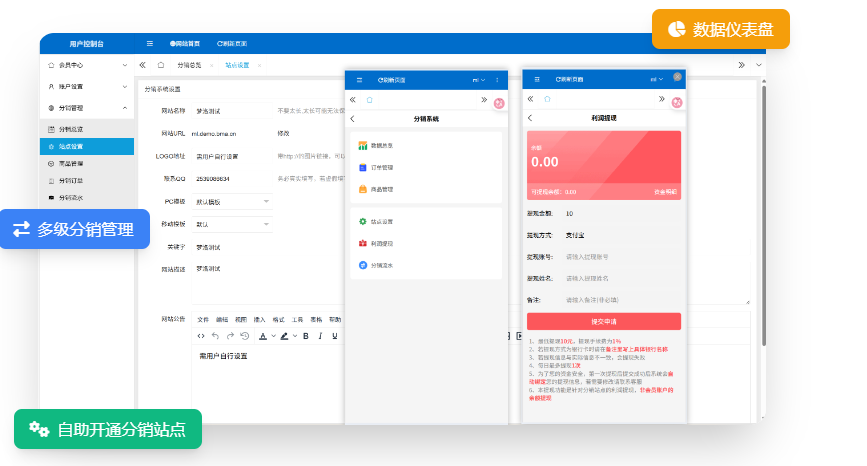Open the 移动模板 dropdown

click(232, 224)
